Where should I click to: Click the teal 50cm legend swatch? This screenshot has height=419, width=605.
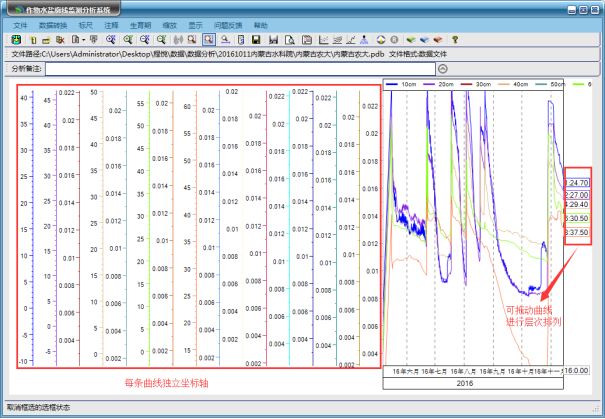coord(541,84)
